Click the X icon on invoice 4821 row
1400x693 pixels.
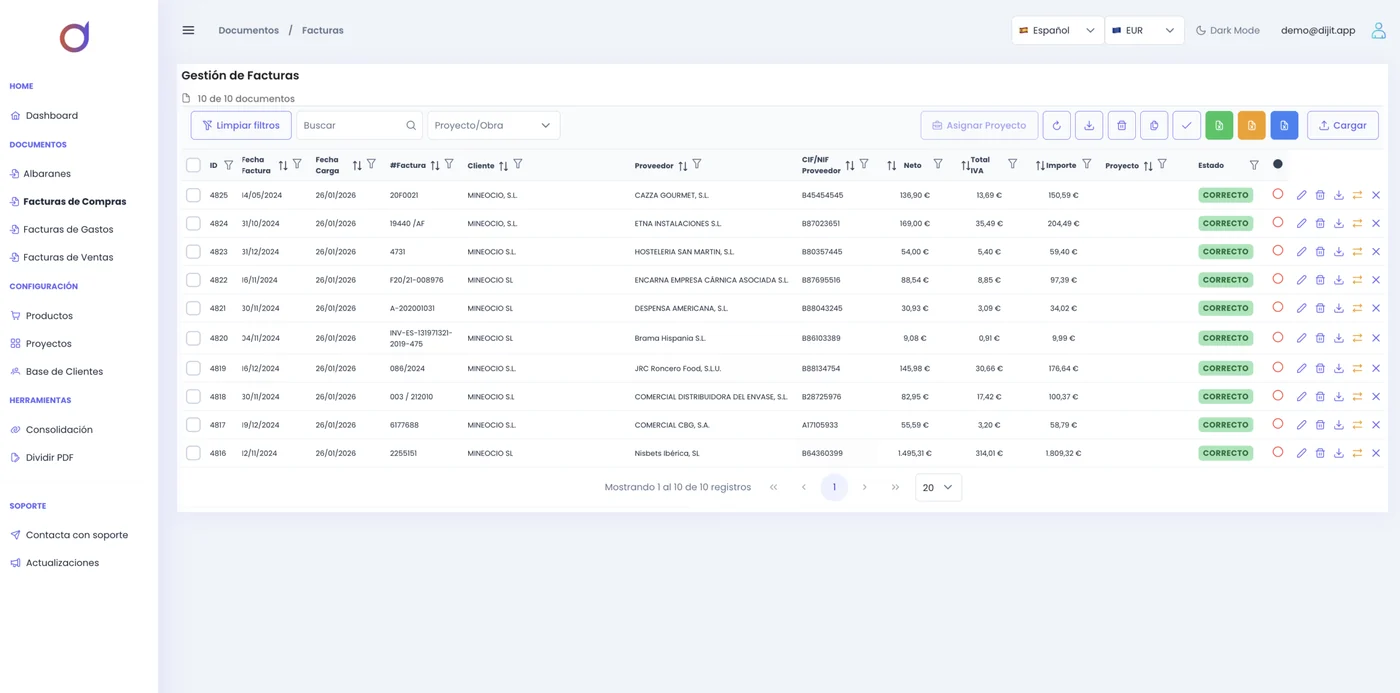(x=1376, y=308)
